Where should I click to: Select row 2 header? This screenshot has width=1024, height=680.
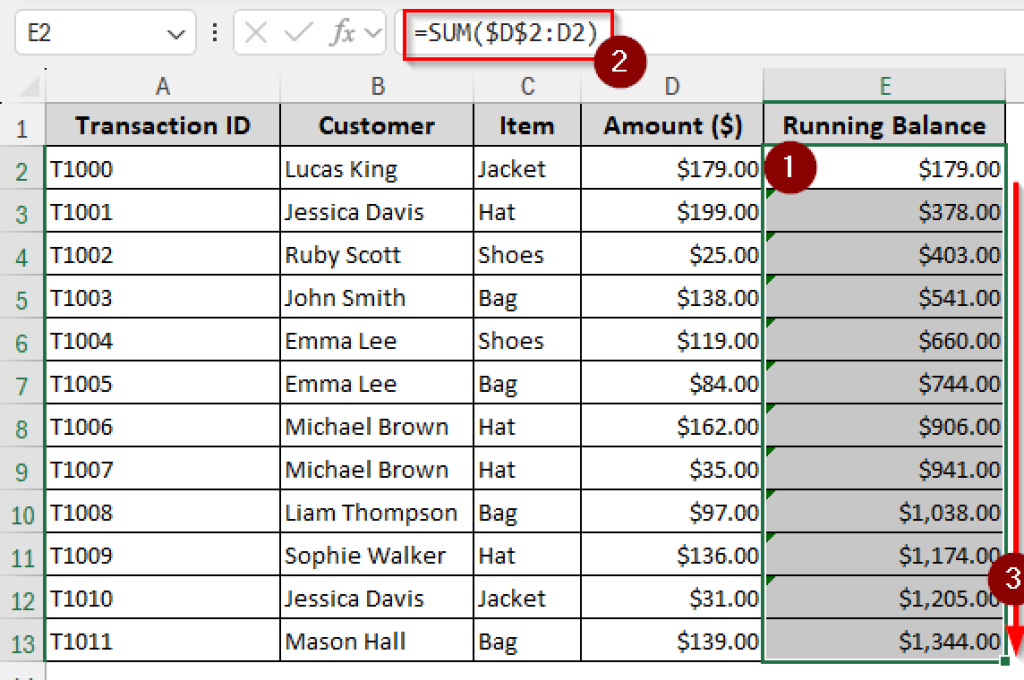22,168
